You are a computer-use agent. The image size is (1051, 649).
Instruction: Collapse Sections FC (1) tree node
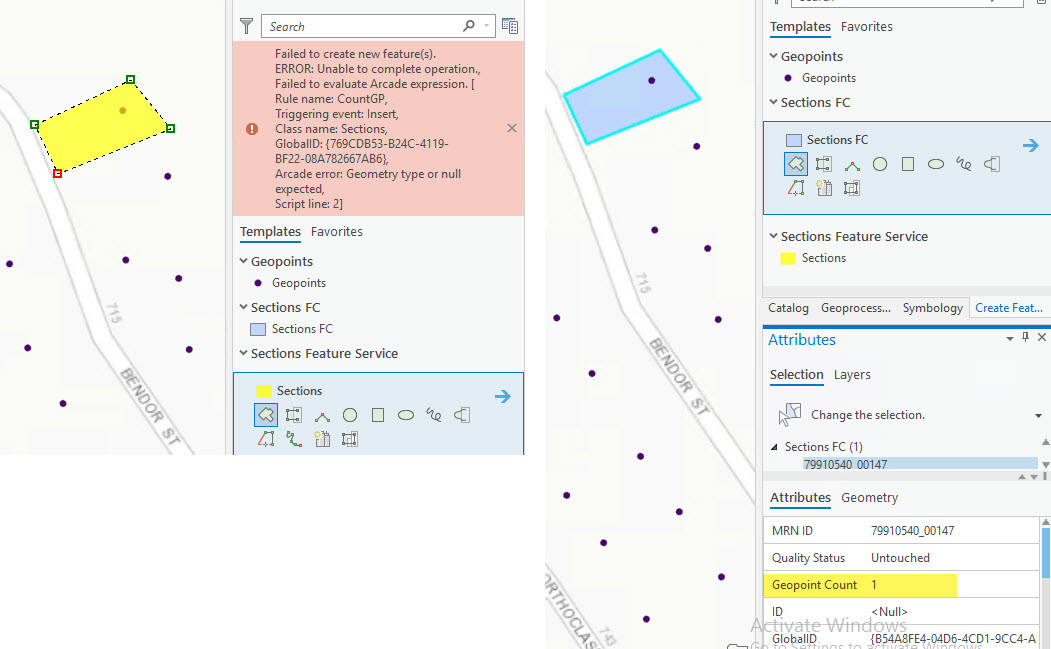pyautogui.click(x=775, y=447)
